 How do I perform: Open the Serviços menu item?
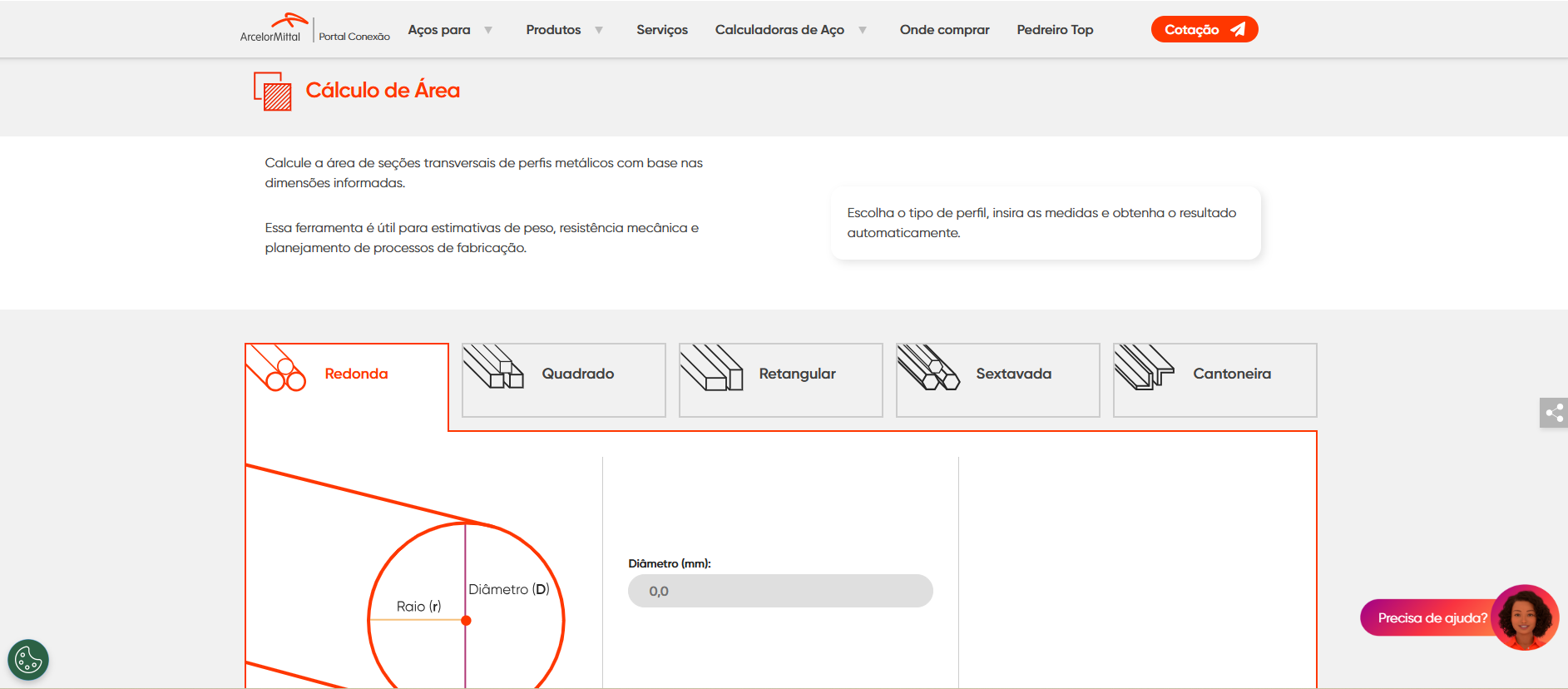click(x=662, y=30)
